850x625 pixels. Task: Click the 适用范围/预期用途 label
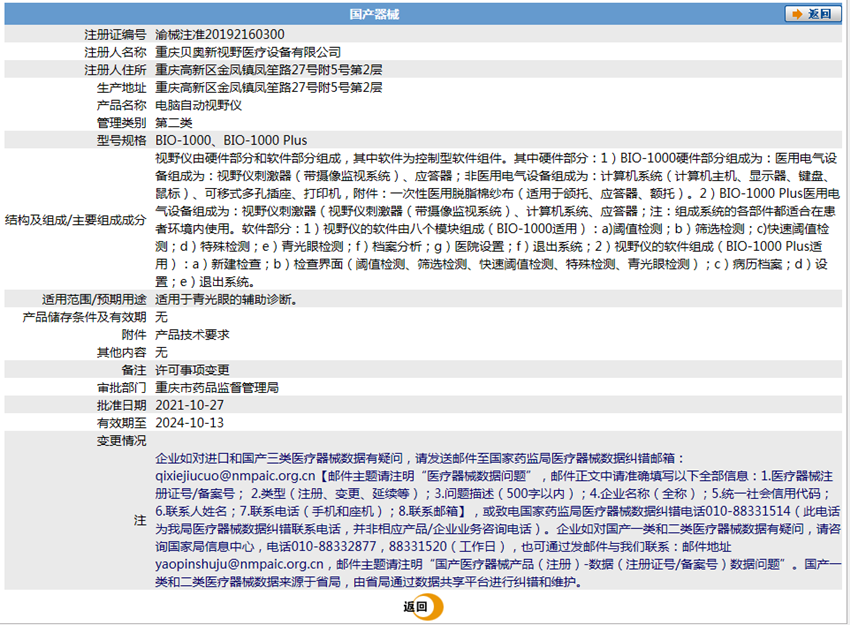pyautogui.click(x=94, y=299)
